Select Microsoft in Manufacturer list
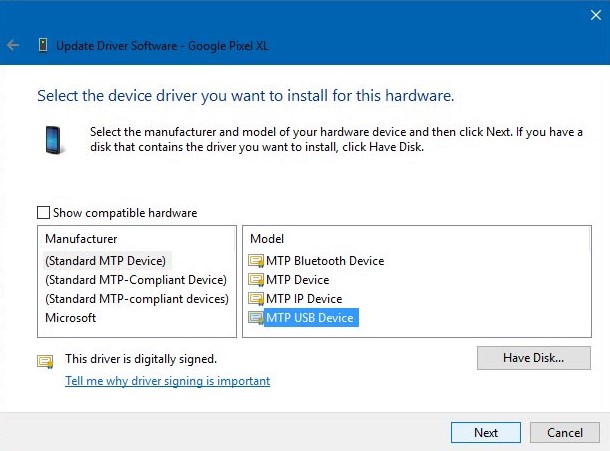This screenshot has width=610, height=451. (70, 318)
